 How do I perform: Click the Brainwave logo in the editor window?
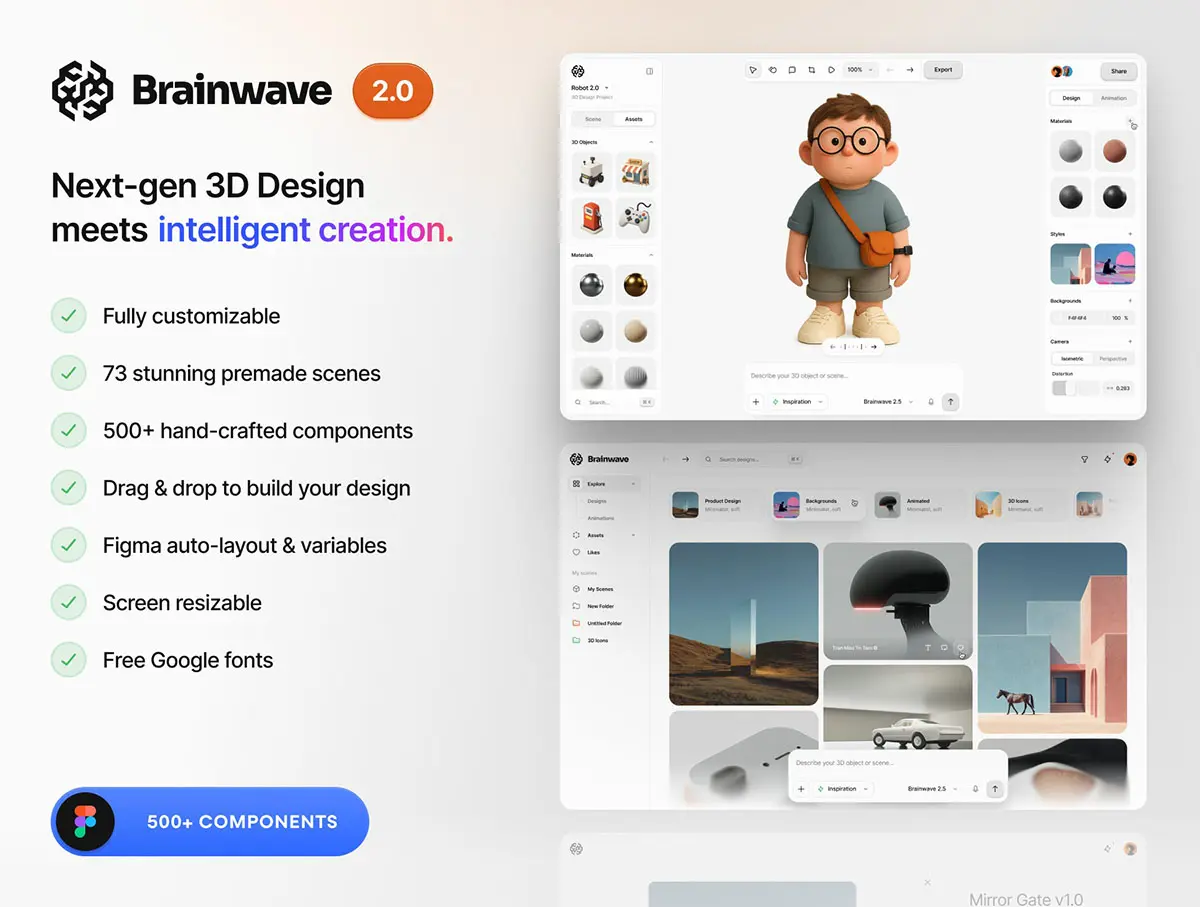pos(577,71)
